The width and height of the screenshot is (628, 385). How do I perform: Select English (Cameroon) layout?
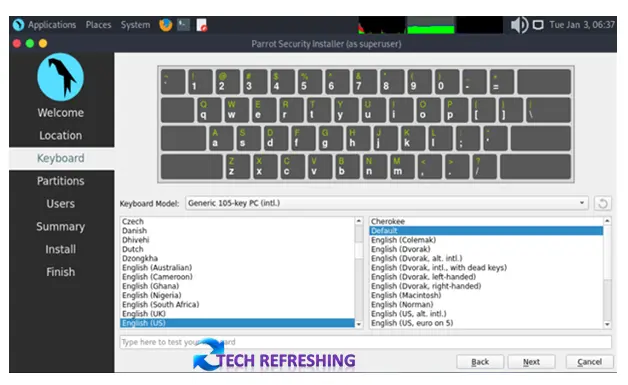coord(237,277)
